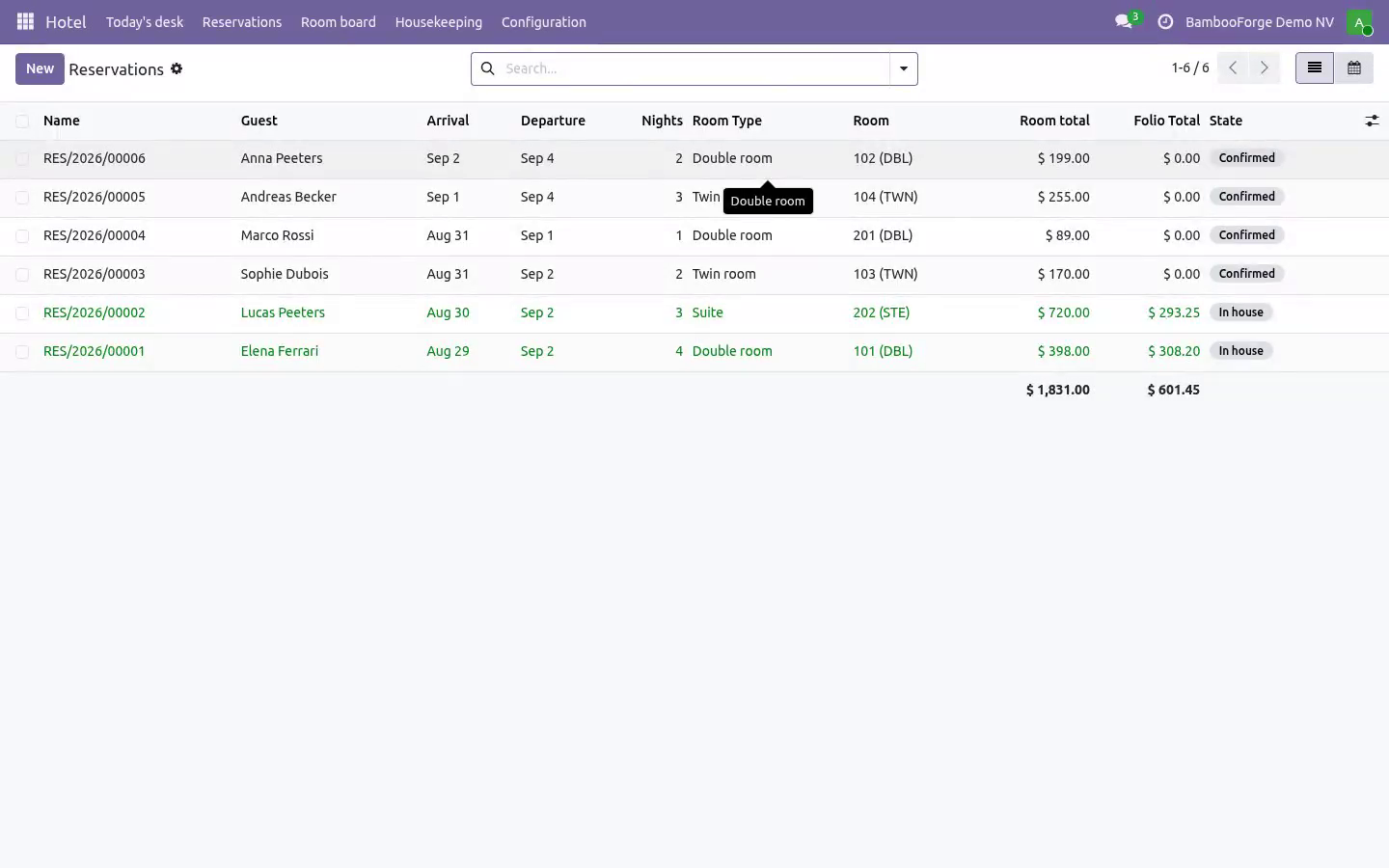Go to next page arrow
The image size is (1389, 868).
pos(1264,68)
